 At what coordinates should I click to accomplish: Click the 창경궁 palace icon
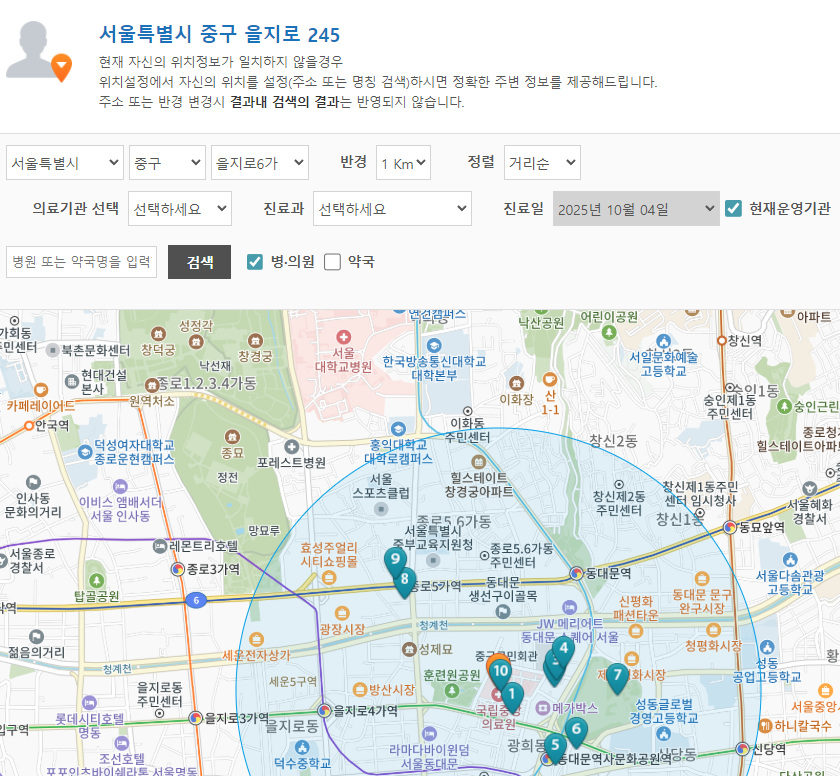pos(255,340)
